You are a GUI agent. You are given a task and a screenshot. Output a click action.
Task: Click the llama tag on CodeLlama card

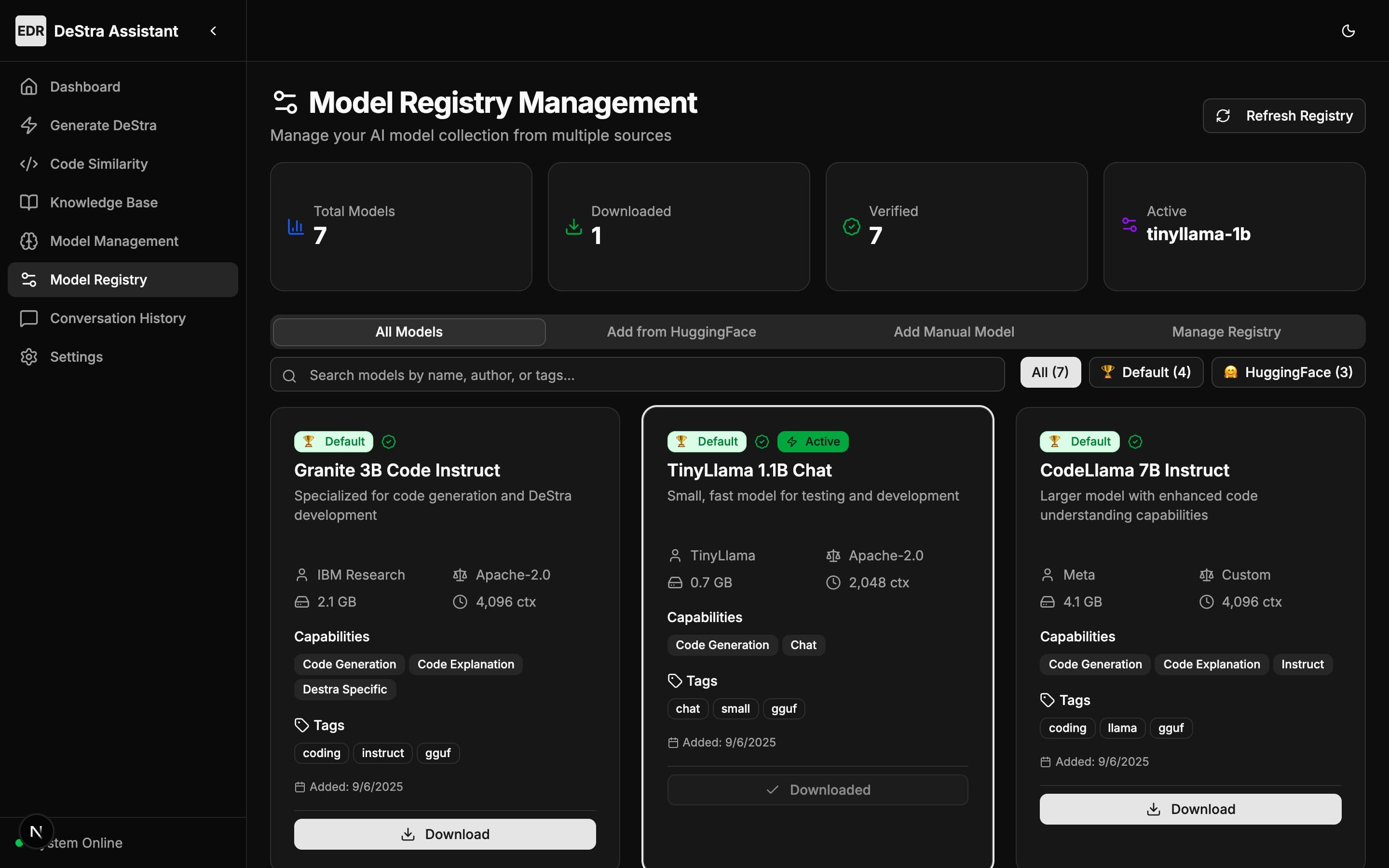tap(1122, 728)
